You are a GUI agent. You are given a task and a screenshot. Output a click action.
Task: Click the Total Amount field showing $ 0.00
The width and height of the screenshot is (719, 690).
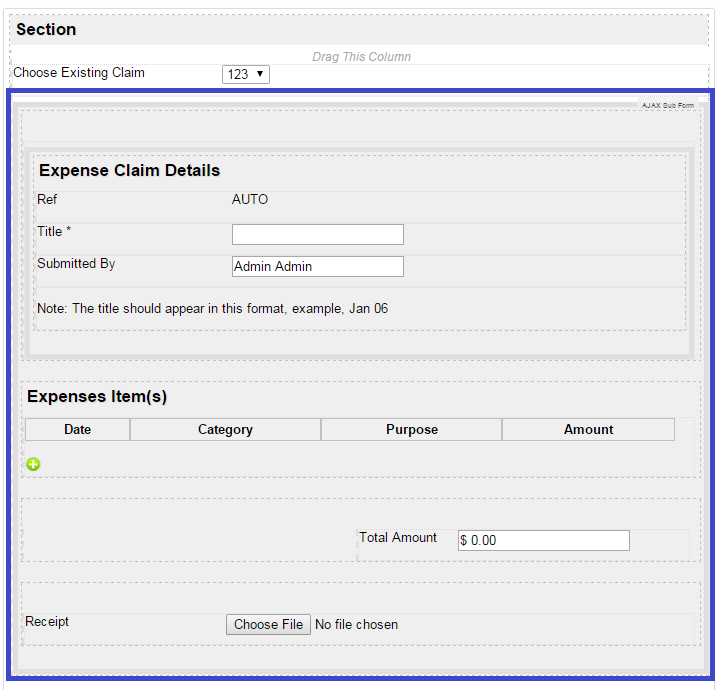coord(543,540)
